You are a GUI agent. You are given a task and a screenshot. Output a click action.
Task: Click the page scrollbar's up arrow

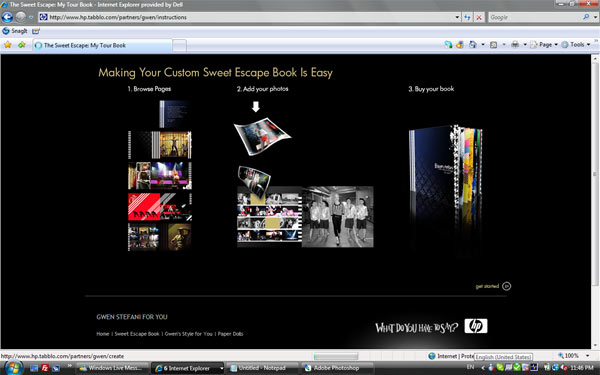click(x=595, y=58)
